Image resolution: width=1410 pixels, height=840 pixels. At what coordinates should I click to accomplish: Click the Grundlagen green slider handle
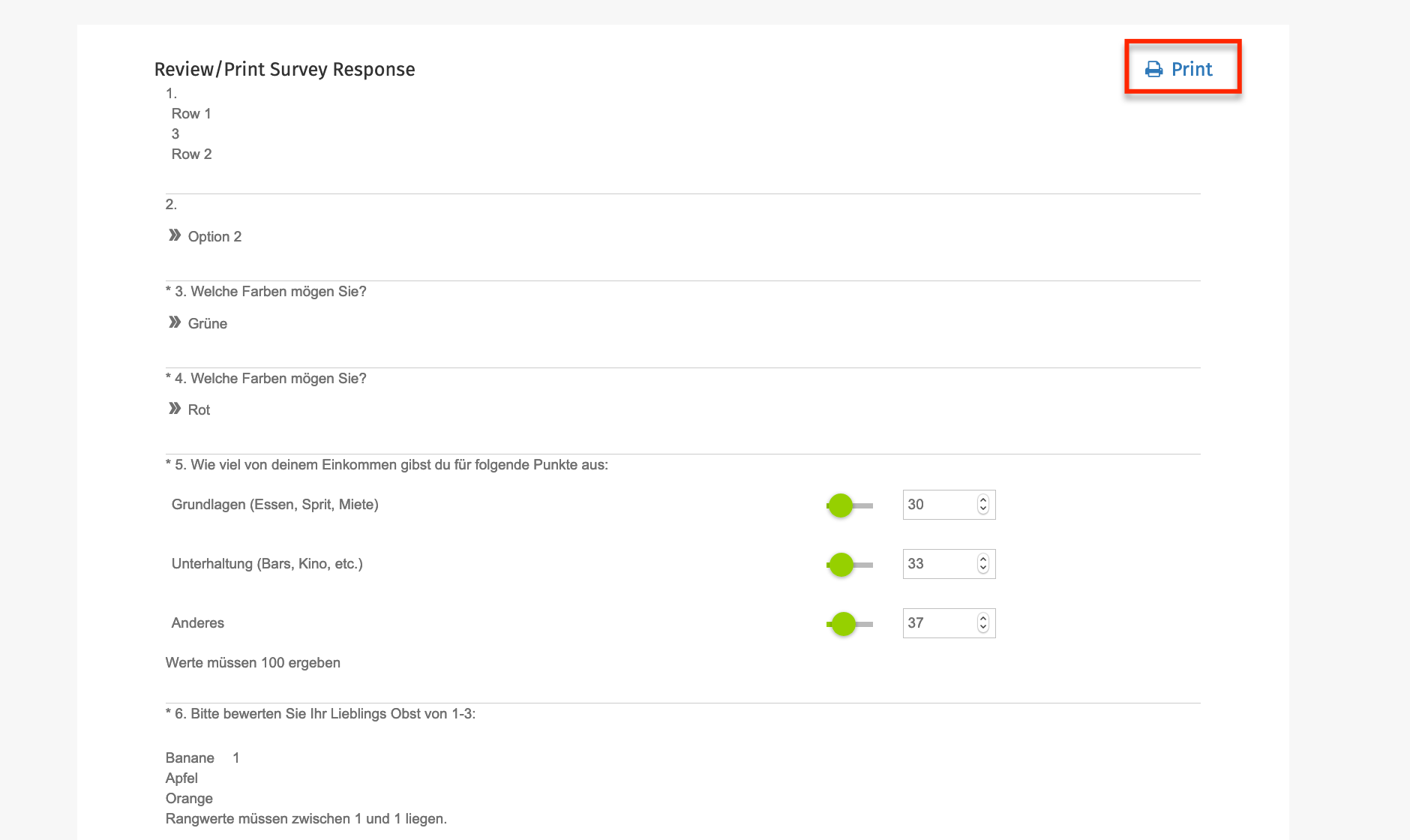[x=841, y=505]
